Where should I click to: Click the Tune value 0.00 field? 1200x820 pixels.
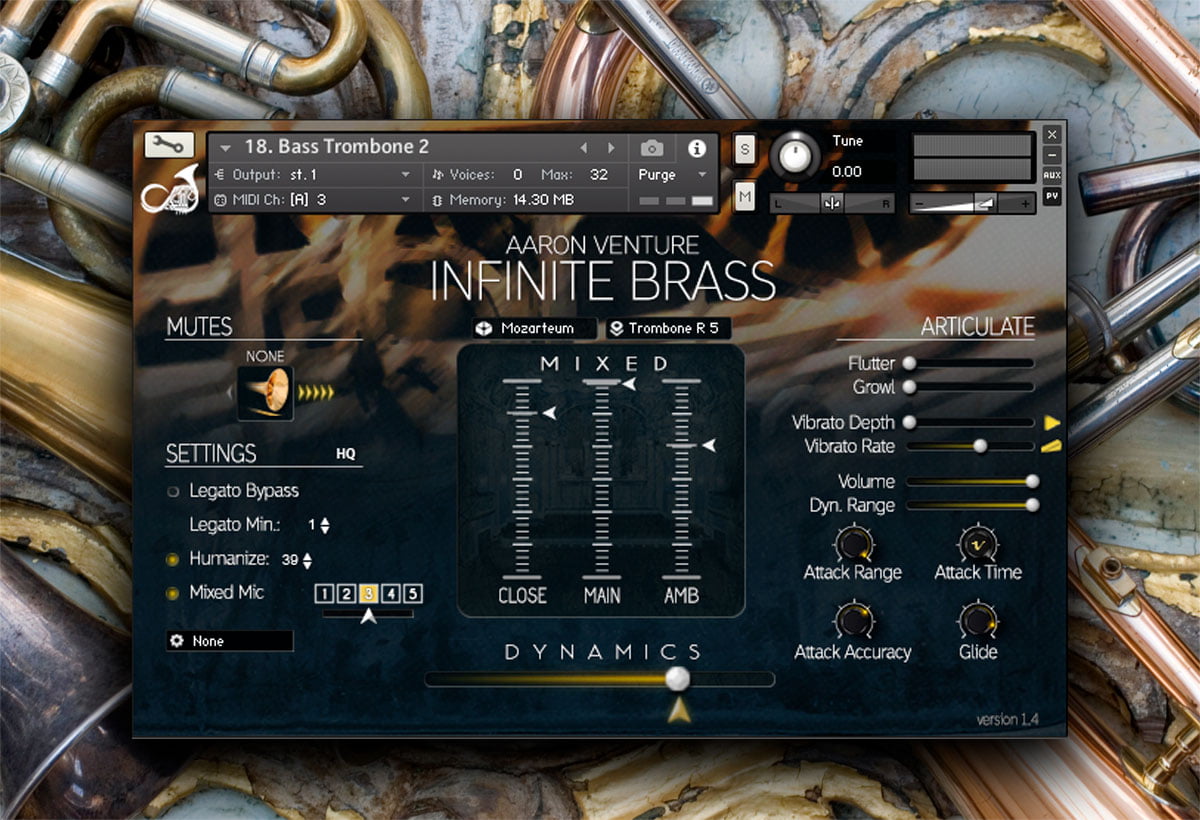pos(847,171)
